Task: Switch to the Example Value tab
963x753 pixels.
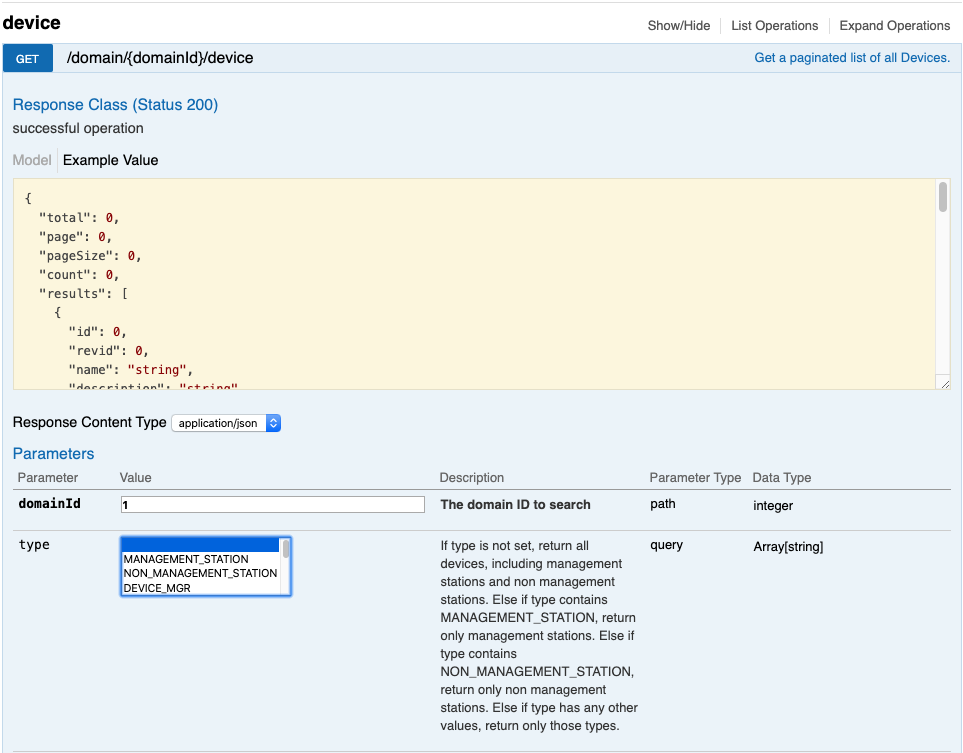Action: (x=110, y=160)
